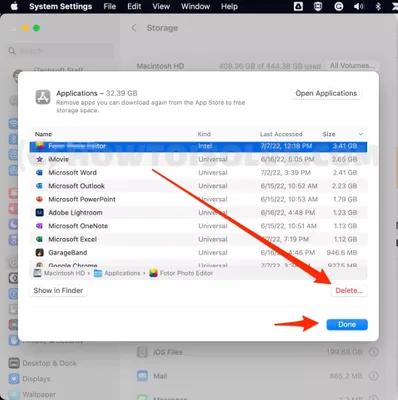The image size is (398, 400).
Task: Select the iMovie row name
Action: pos(59,159)
